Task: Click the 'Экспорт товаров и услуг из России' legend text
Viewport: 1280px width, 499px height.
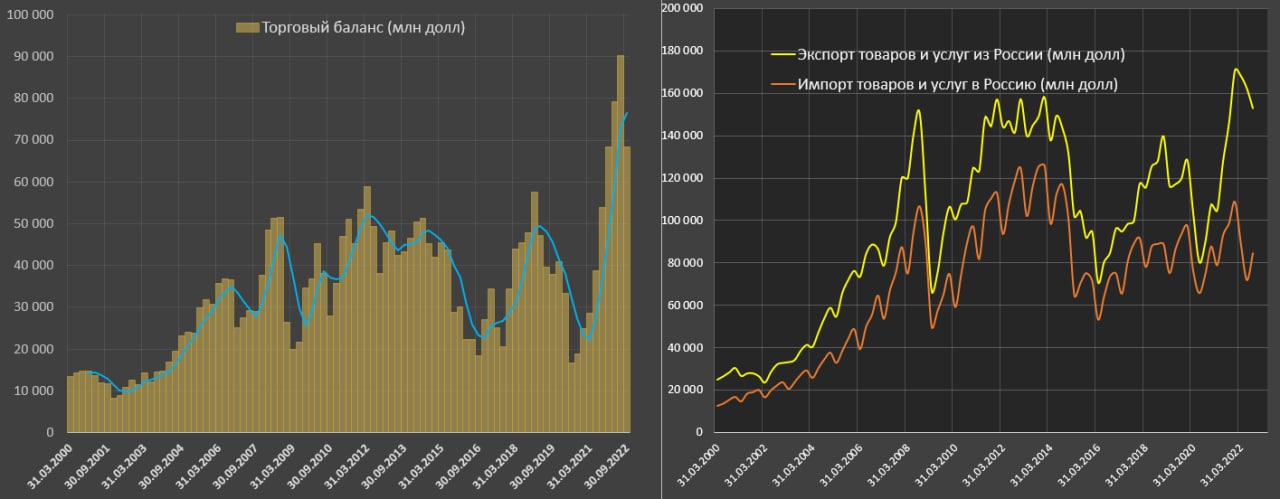Action: (960, 54)
